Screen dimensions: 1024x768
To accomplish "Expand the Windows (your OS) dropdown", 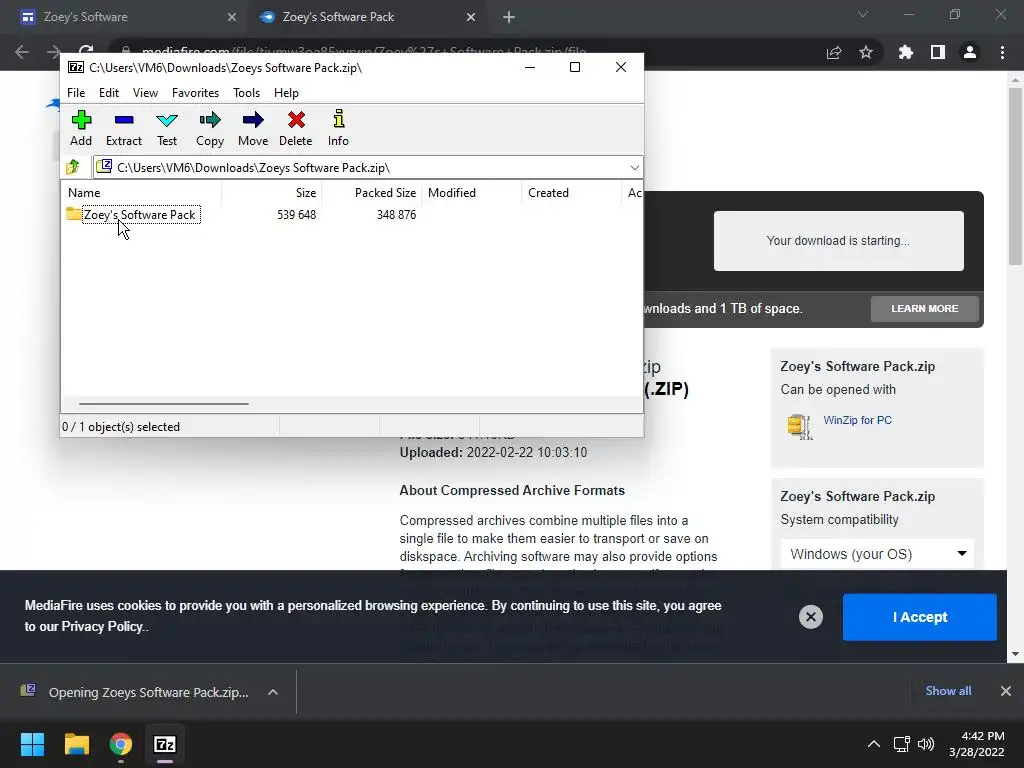I will pos(877,554).
